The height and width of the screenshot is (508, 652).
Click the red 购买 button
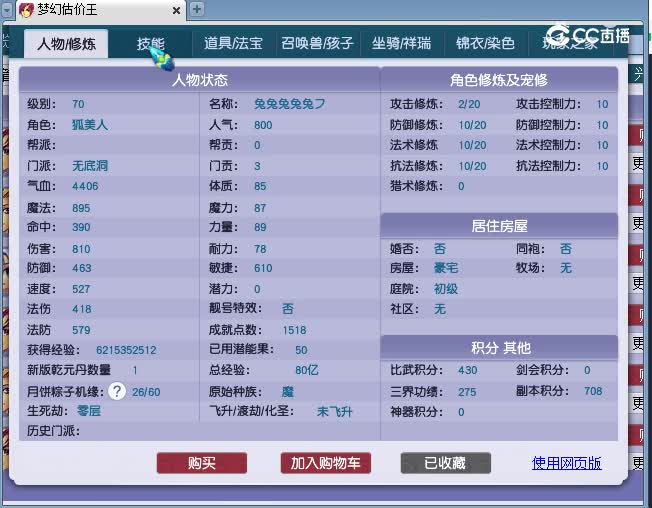[202, 463]
